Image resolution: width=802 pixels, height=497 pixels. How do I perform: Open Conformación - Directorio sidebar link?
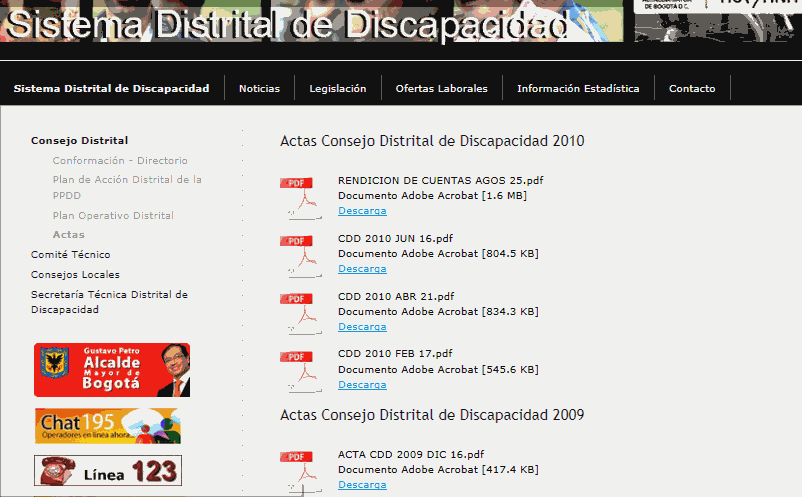point(120,160)
